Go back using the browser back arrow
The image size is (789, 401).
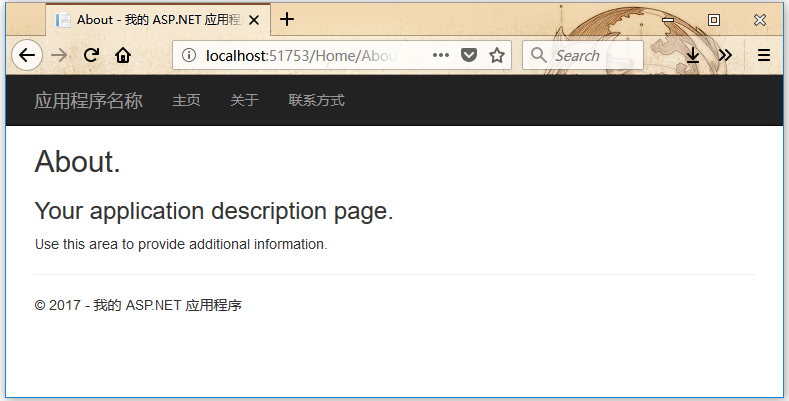click(x=27, y=56)
